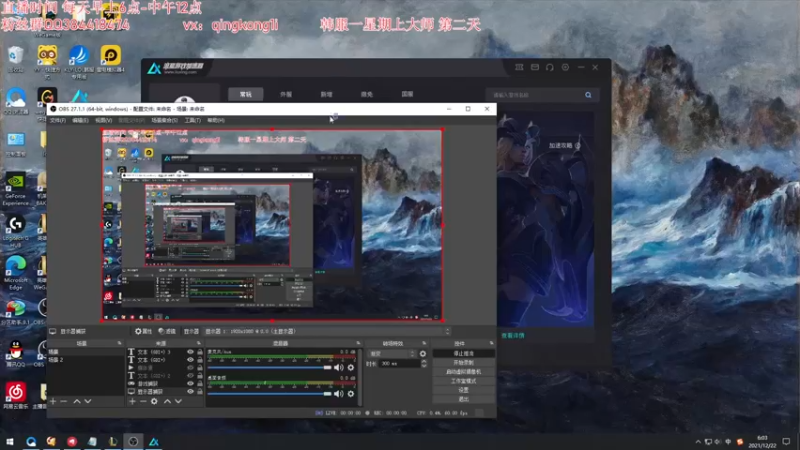The height and width of the screenshot is (450, 800).
Task: Open 编辑(E) menu in OBS
Action: pyautogui.click(x=80, y=120)
